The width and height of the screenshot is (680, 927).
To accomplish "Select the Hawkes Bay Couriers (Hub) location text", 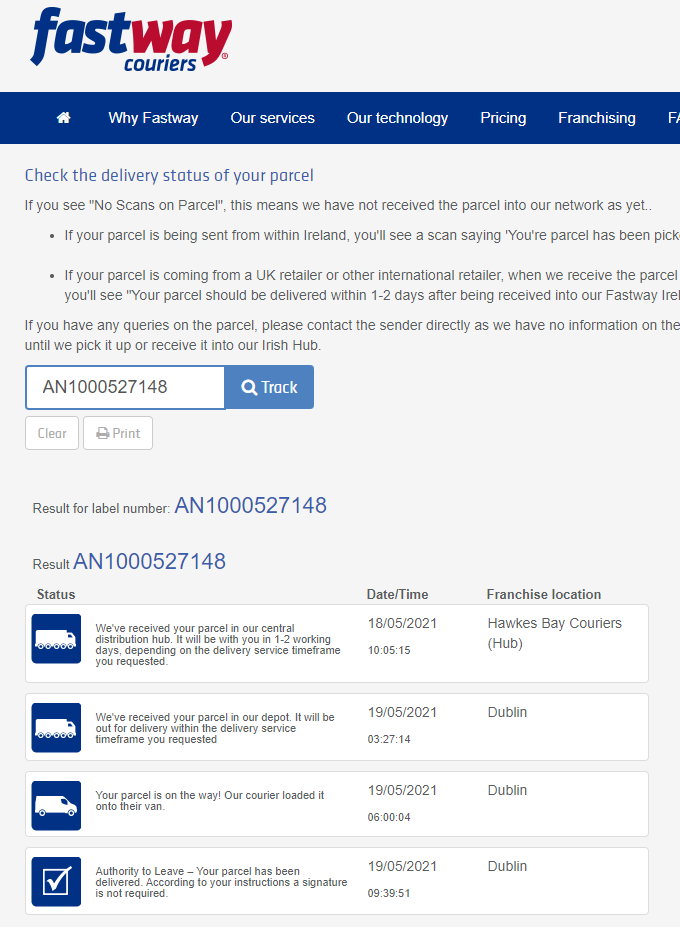I will 554,633.
